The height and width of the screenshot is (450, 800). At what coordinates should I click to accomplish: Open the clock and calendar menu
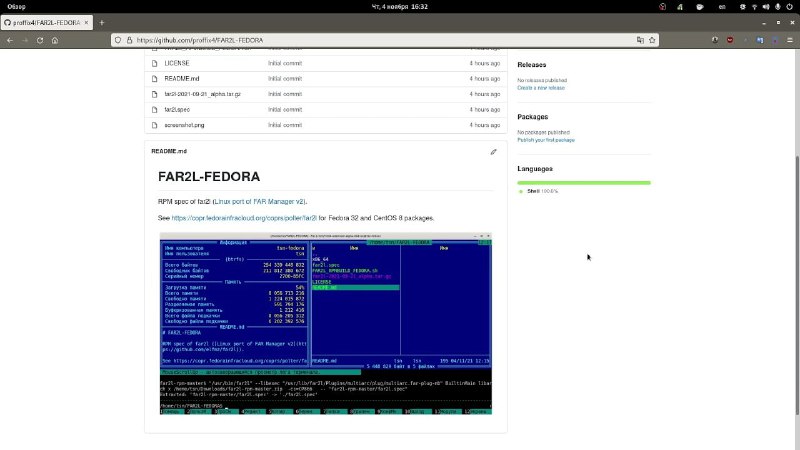399,7
